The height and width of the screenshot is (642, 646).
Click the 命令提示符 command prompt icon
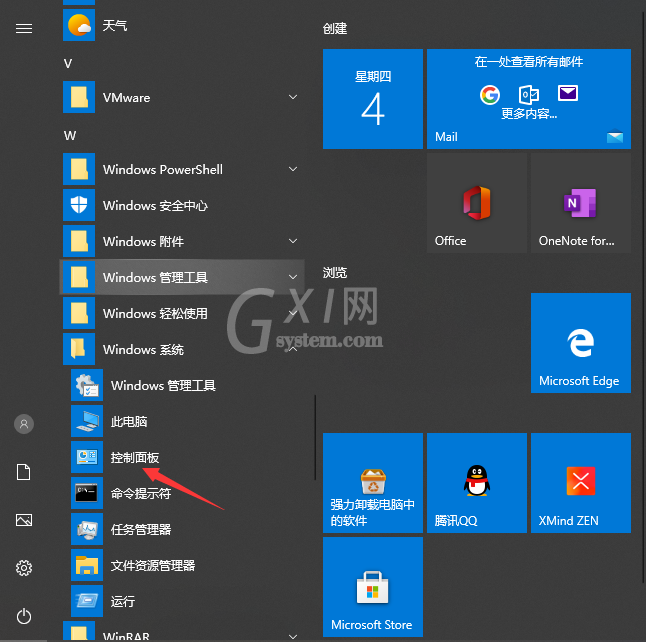click(x=87, y=493)
